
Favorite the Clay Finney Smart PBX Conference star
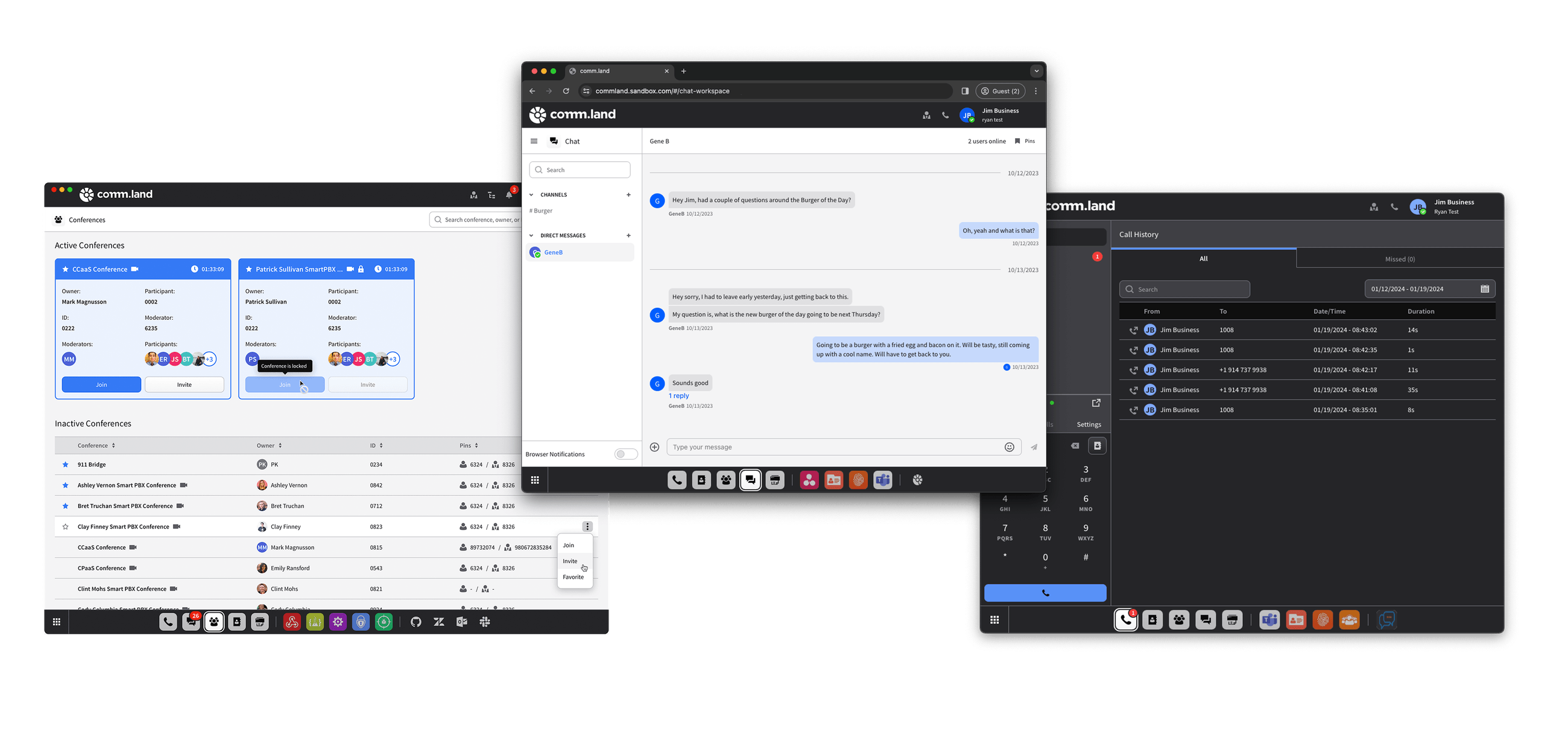pos(65,526)
